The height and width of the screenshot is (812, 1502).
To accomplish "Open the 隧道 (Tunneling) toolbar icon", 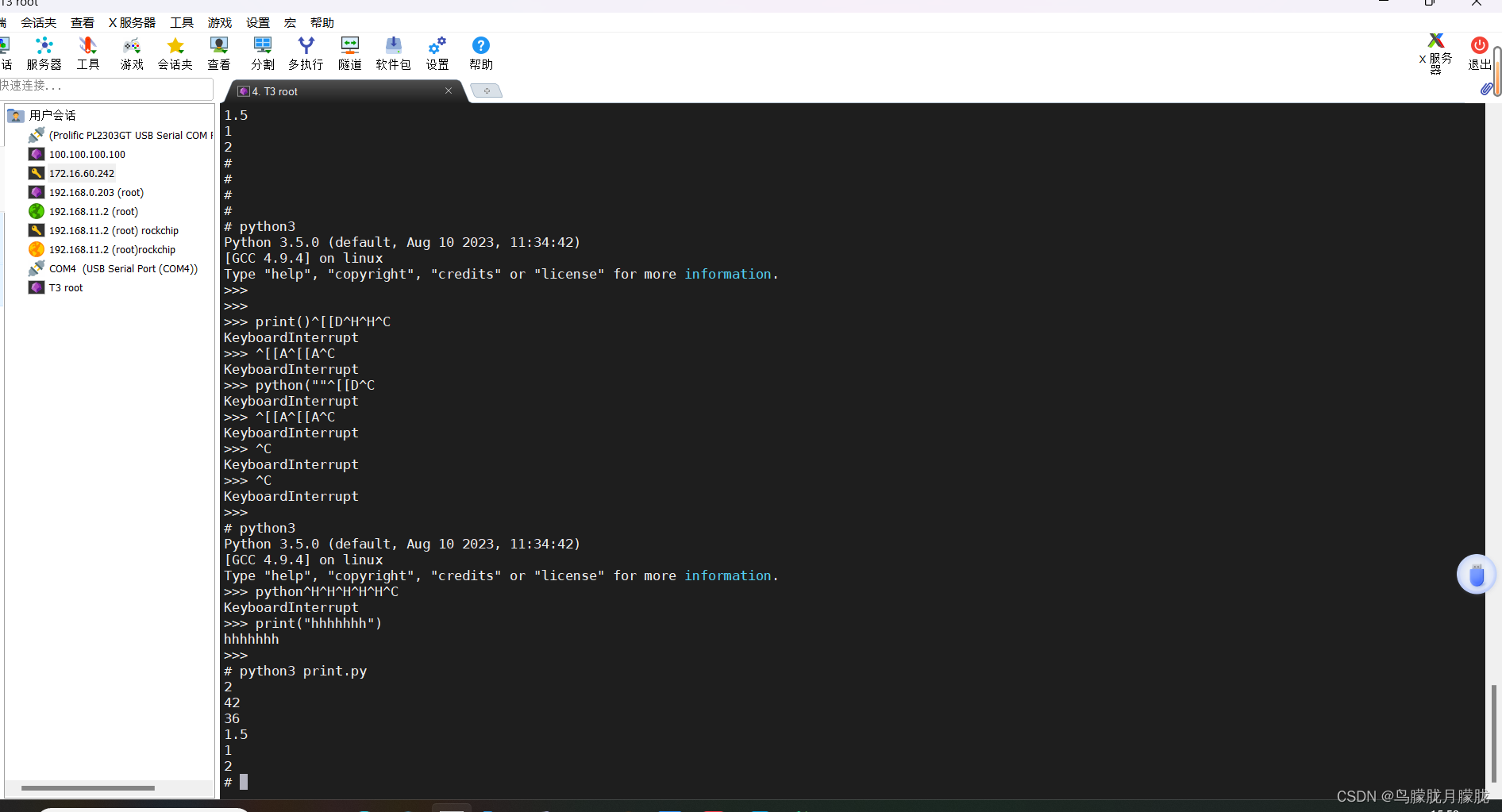I will point(349,53).
